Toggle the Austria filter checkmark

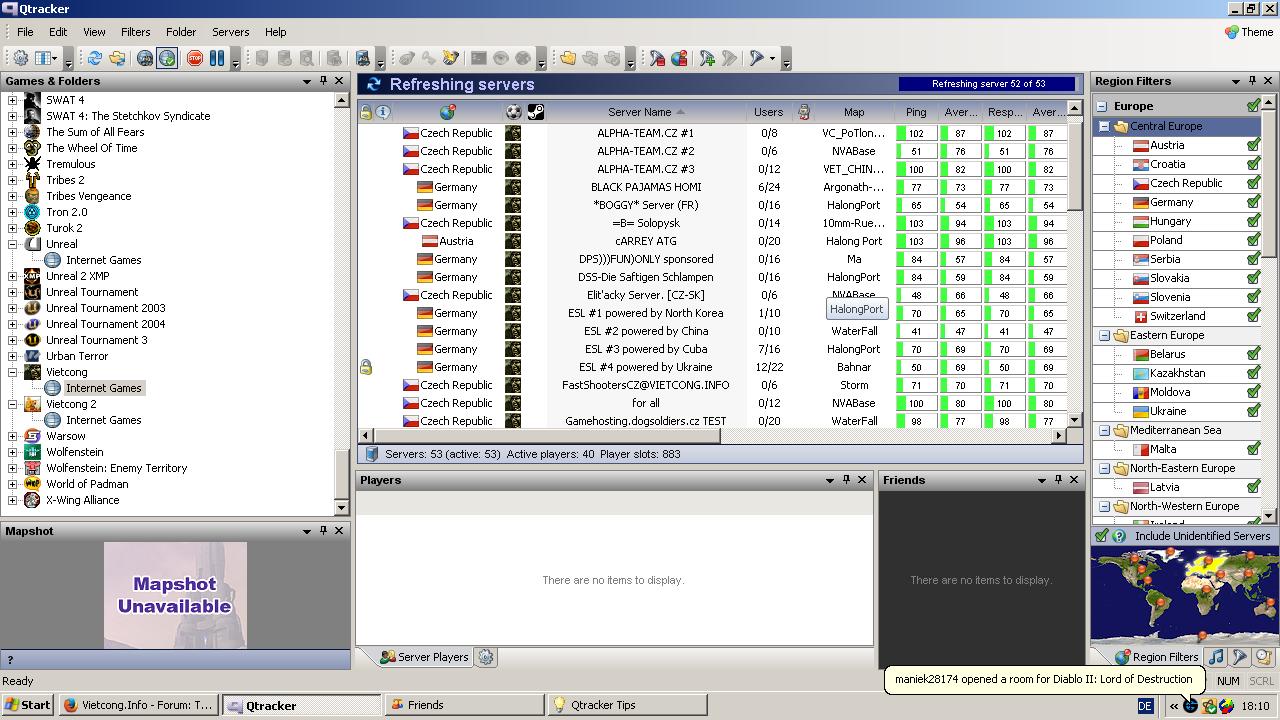(x=1253, y=145)
